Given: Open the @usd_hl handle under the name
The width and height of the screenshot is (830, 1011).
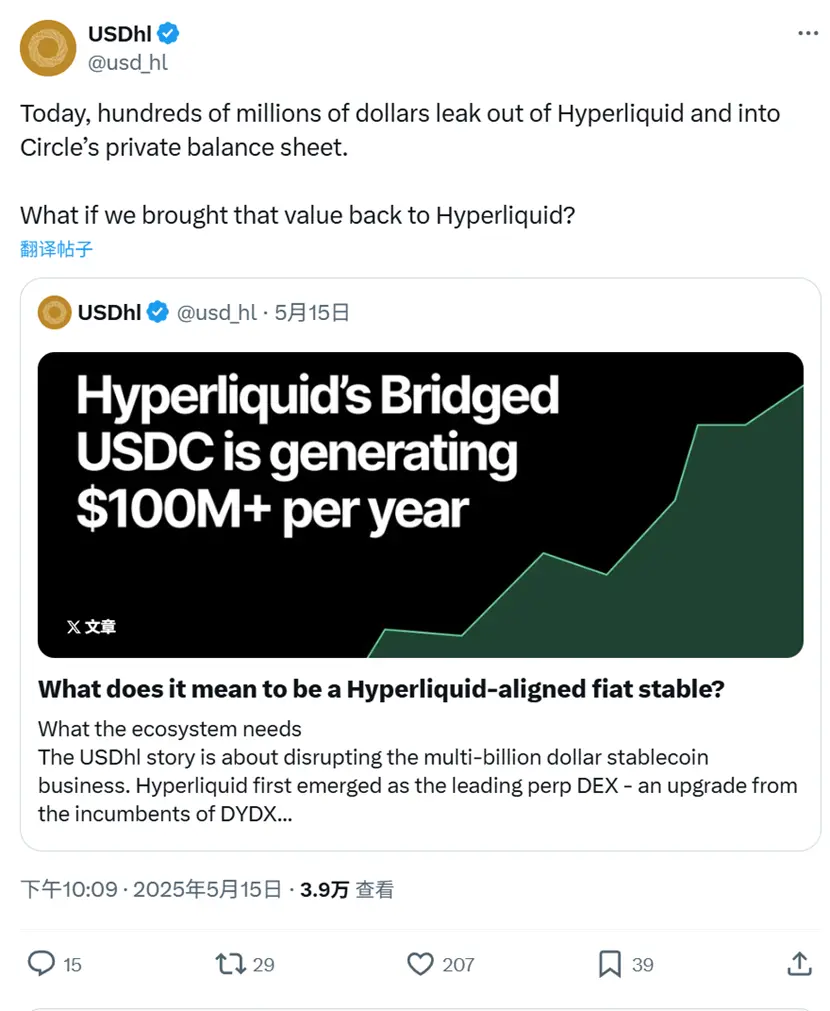Looking at the screenshot, I should click(127, 62).
